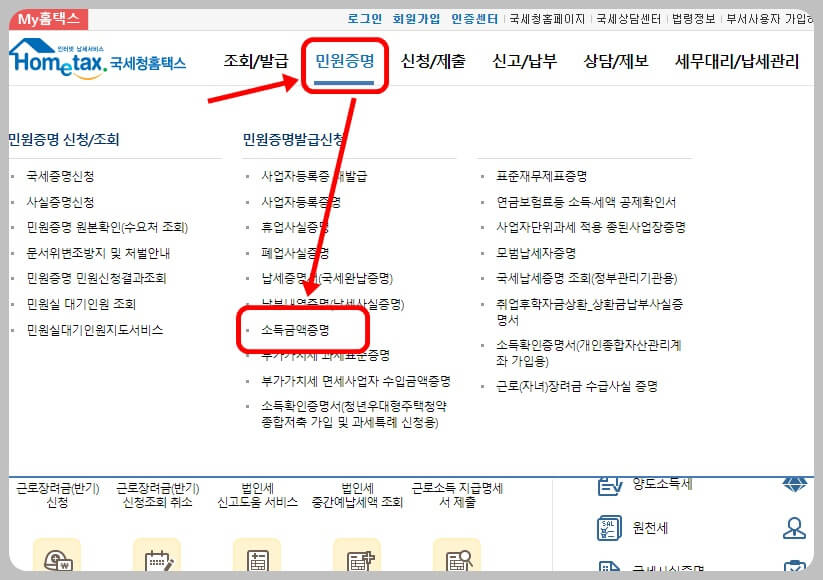823x580 pixels.
Task: Click the 민원증명발급신청 heading
Action: 293,140
